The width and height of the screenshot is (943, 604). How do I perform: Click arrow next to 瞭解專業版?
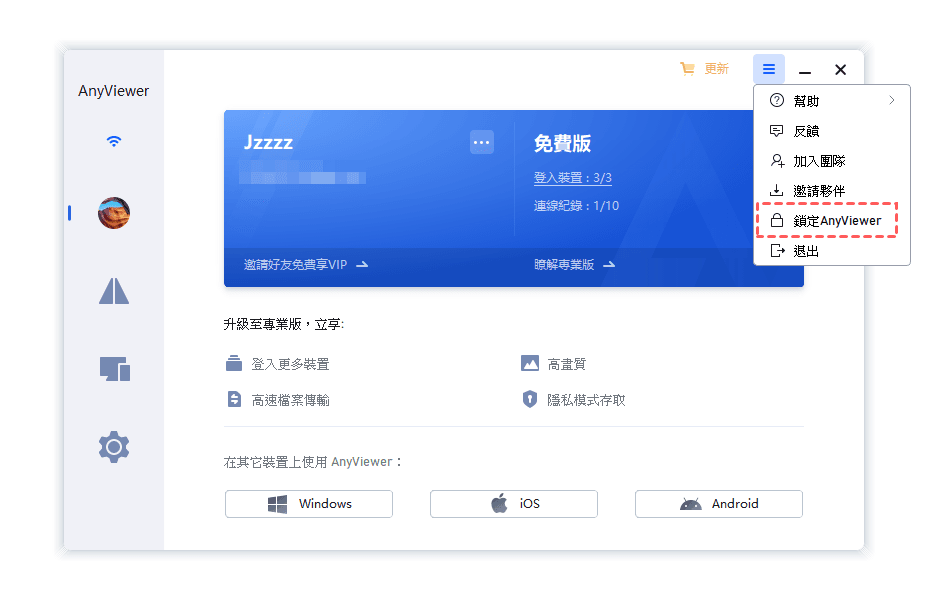(609, 265)
